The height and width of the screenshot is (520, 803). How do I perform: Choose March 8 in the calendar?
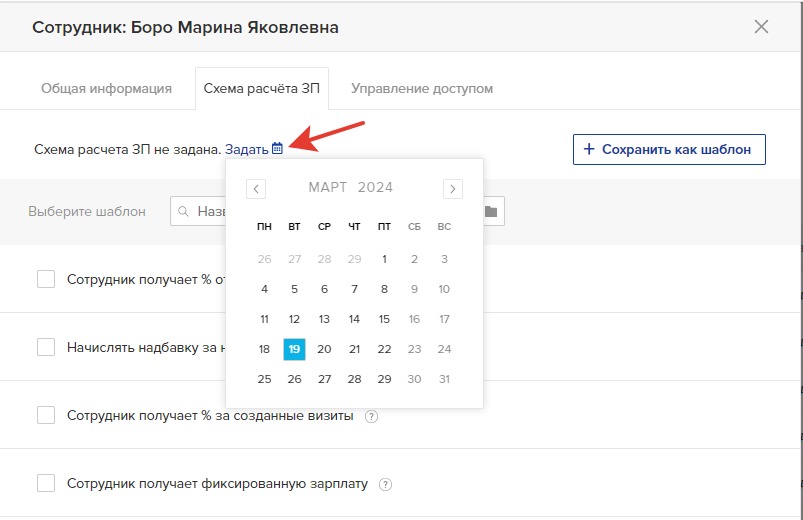pyautogui.click(x=384, y=289)
